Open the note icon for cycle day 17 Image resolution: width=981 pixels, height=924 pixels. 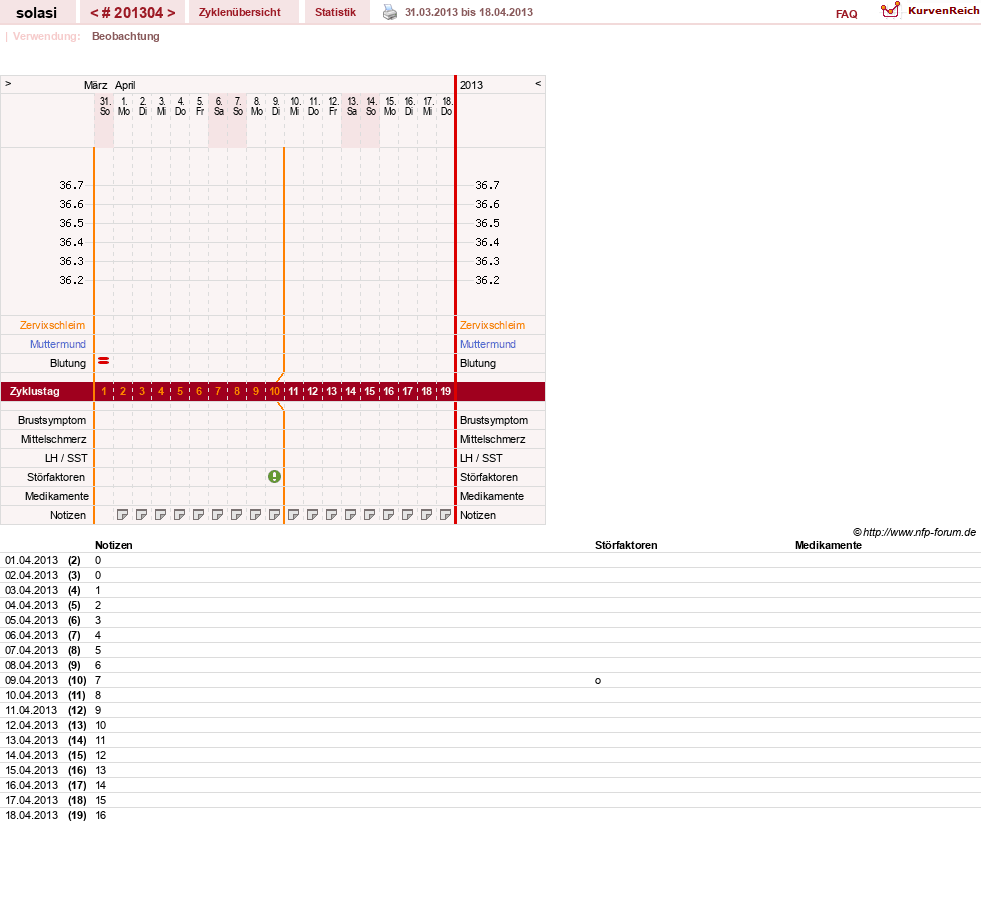[407, 515]
